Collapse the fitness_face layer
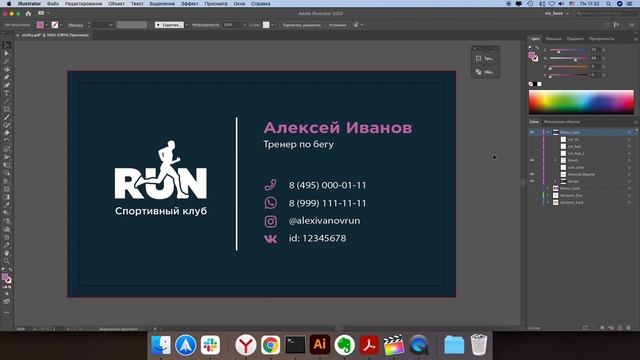640x360 pixels. pos(548,132)
